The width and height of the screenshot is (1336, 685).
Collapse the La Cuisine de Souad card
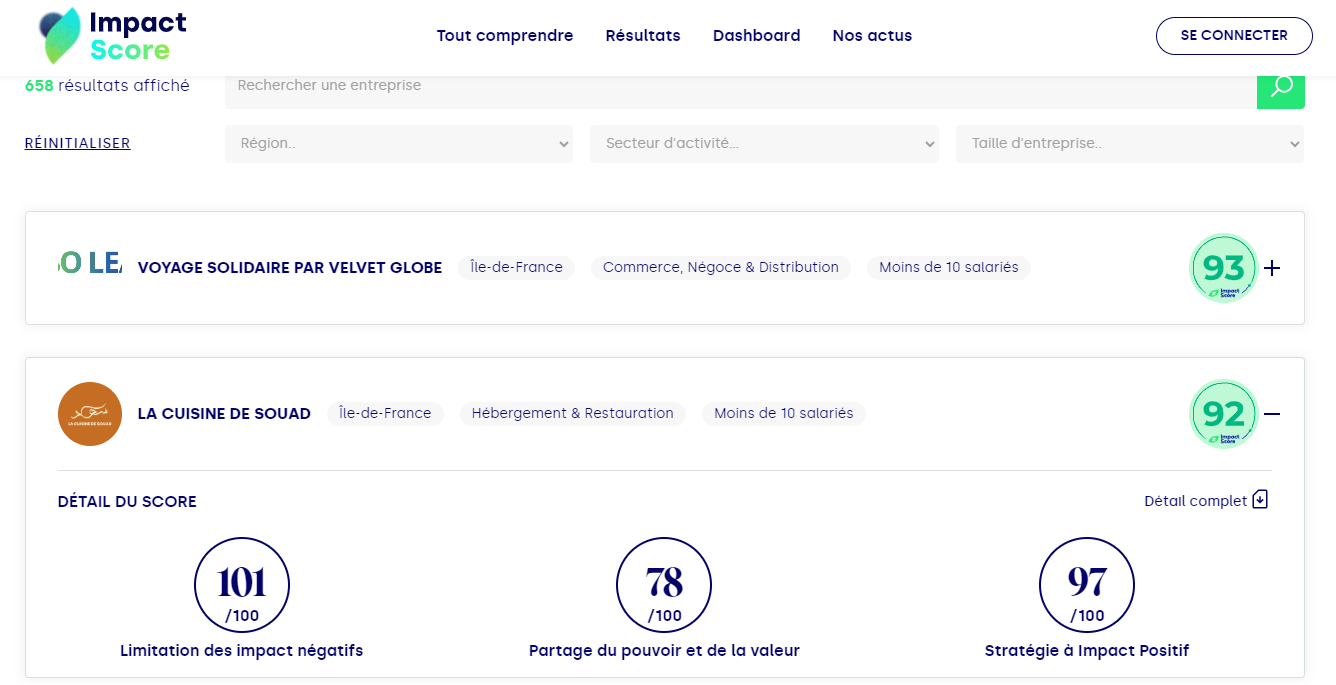click(1272, 414)
